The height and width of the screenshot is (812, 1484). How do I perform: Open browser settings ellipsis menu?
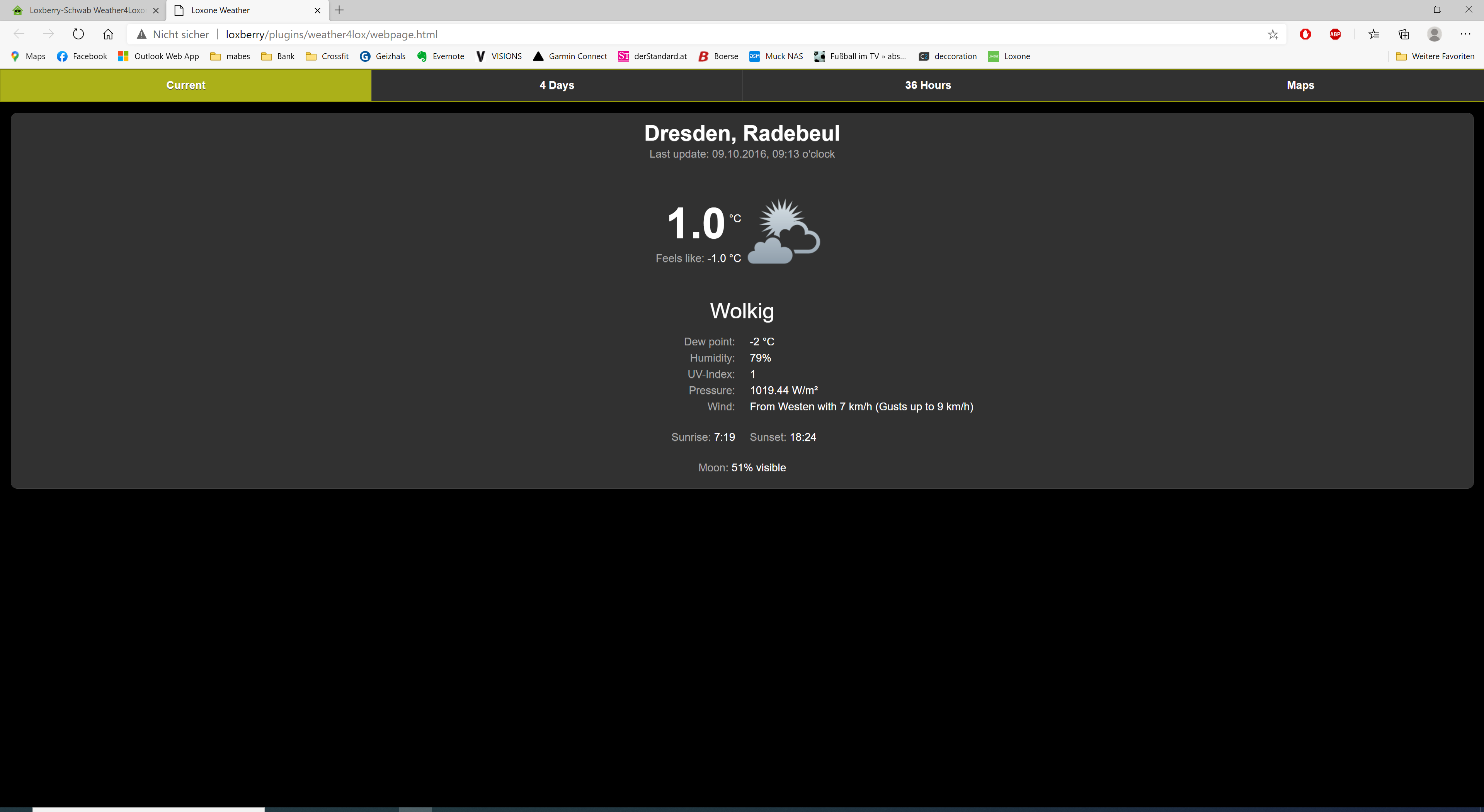pos(1465,34)
